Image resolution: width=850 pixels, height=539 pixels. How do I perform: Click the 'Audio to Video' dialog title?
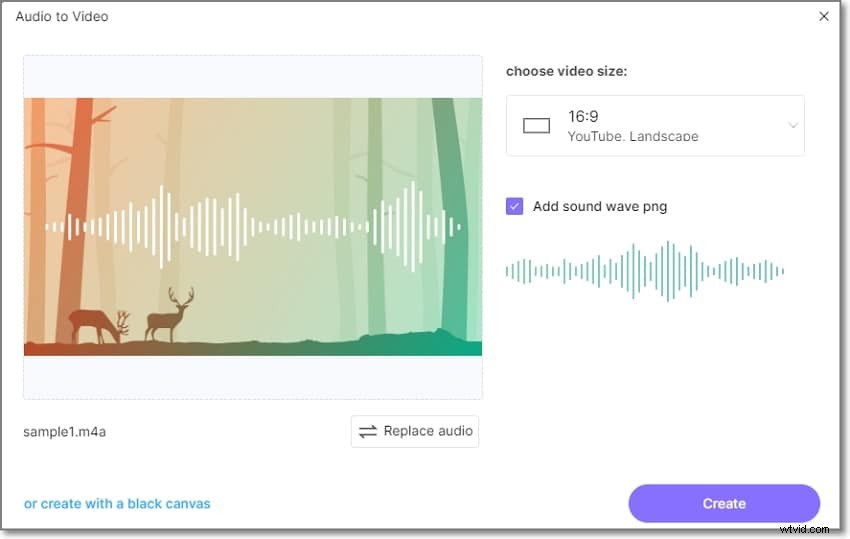tap(62, 16)
